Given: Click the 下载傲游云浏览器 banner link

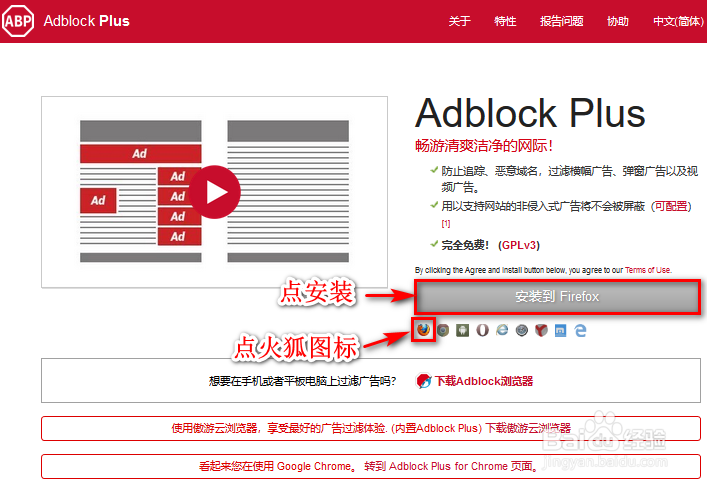Looking at the screenshot, I should tap(528, 428).
